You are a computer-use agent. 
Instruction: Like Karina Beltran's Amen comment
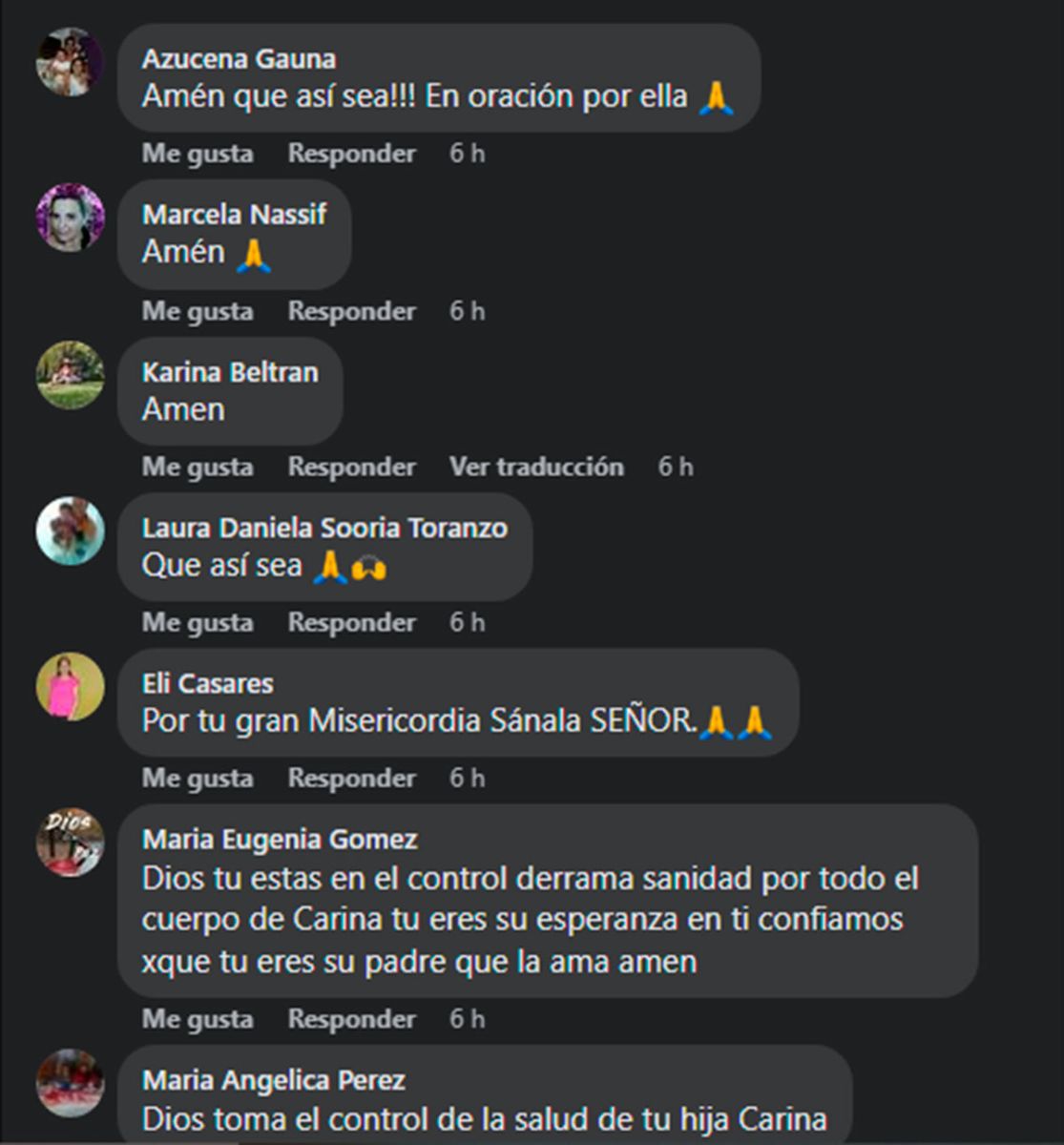click(x=198, y=467)
